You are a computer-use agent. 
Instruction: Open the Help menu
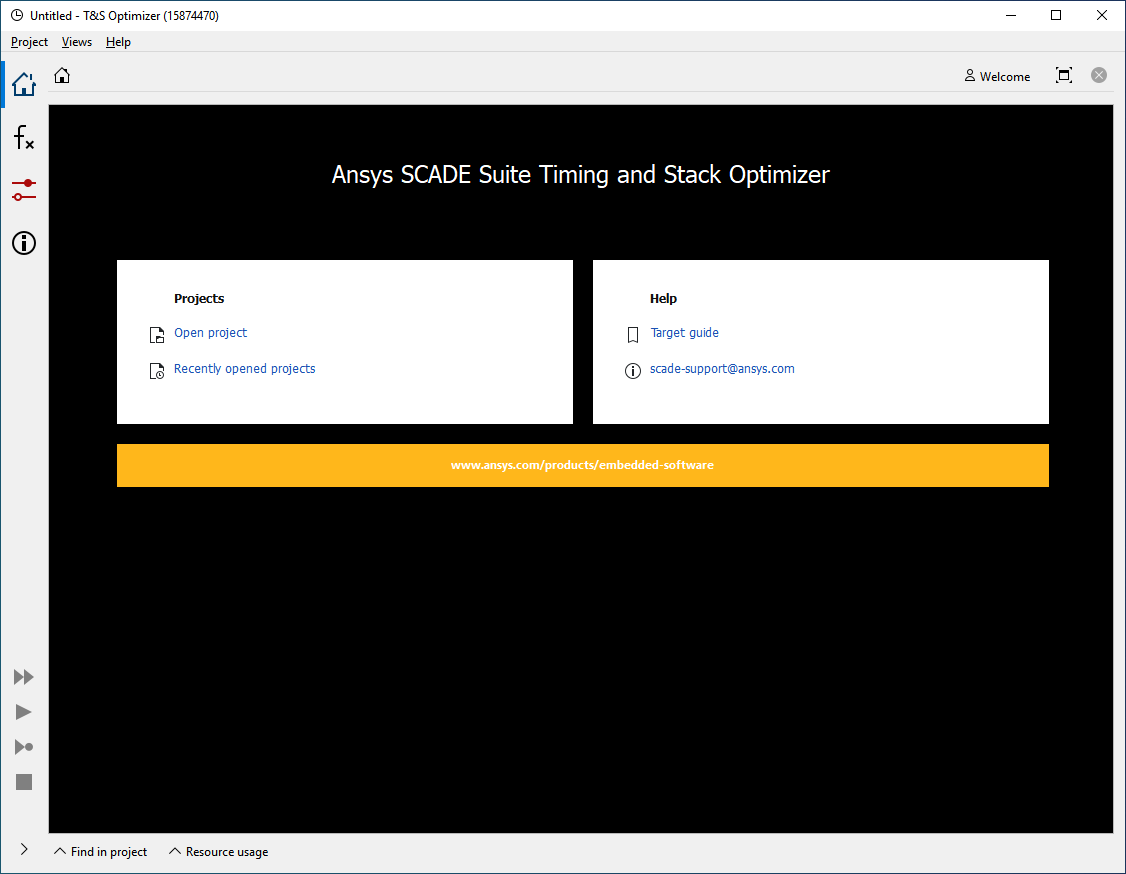click(118, 42)
